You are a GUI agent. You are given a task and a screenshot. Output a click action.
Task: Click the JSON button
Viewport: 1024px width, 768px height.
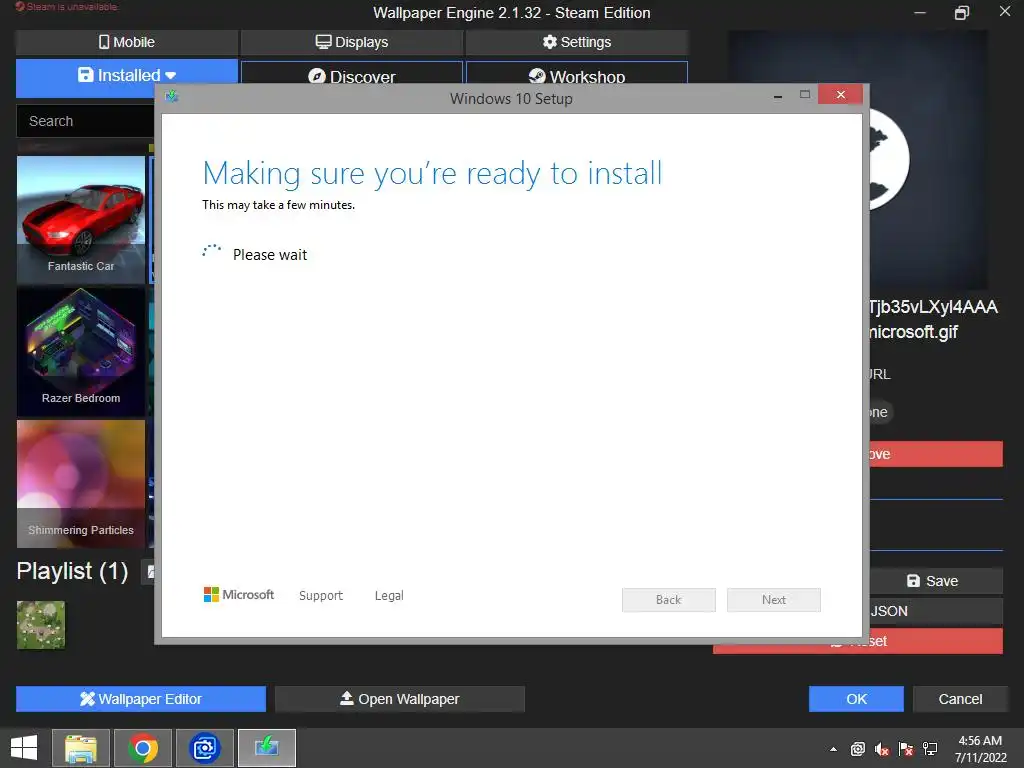pyautogui.click(x=936, y=611)
